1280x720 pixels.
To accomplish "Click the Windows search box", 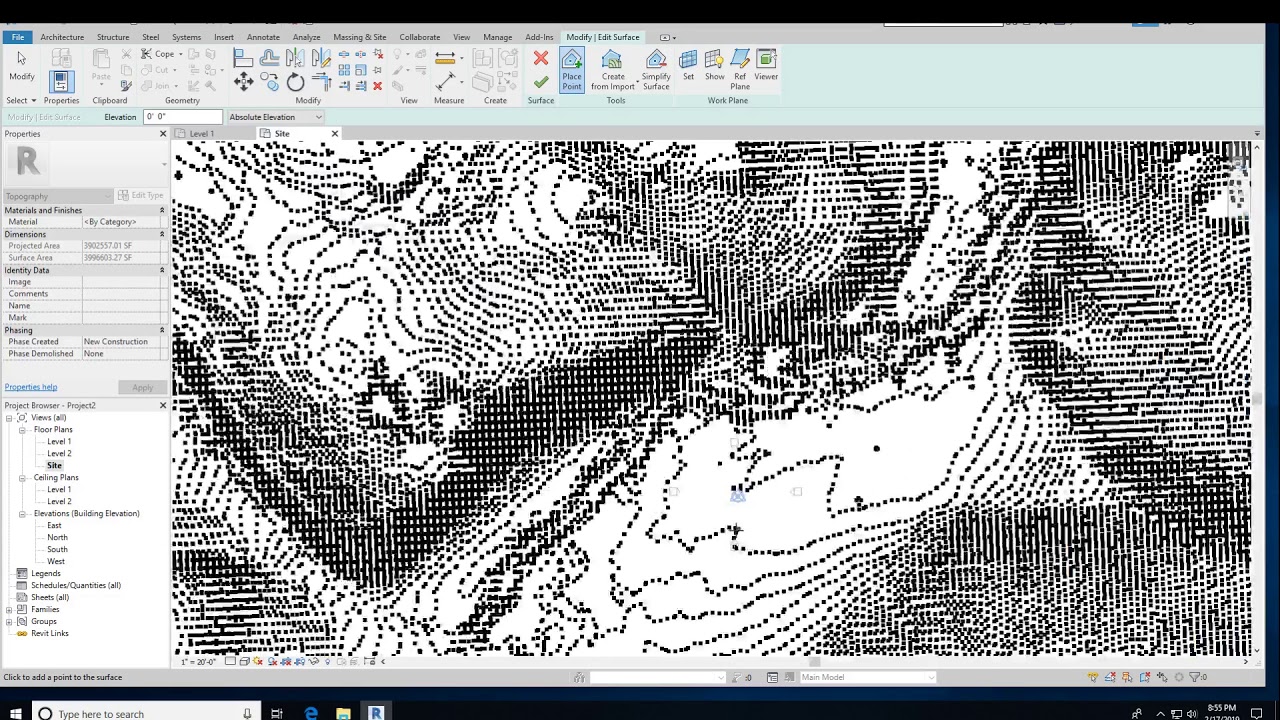I will pos(145,713).
